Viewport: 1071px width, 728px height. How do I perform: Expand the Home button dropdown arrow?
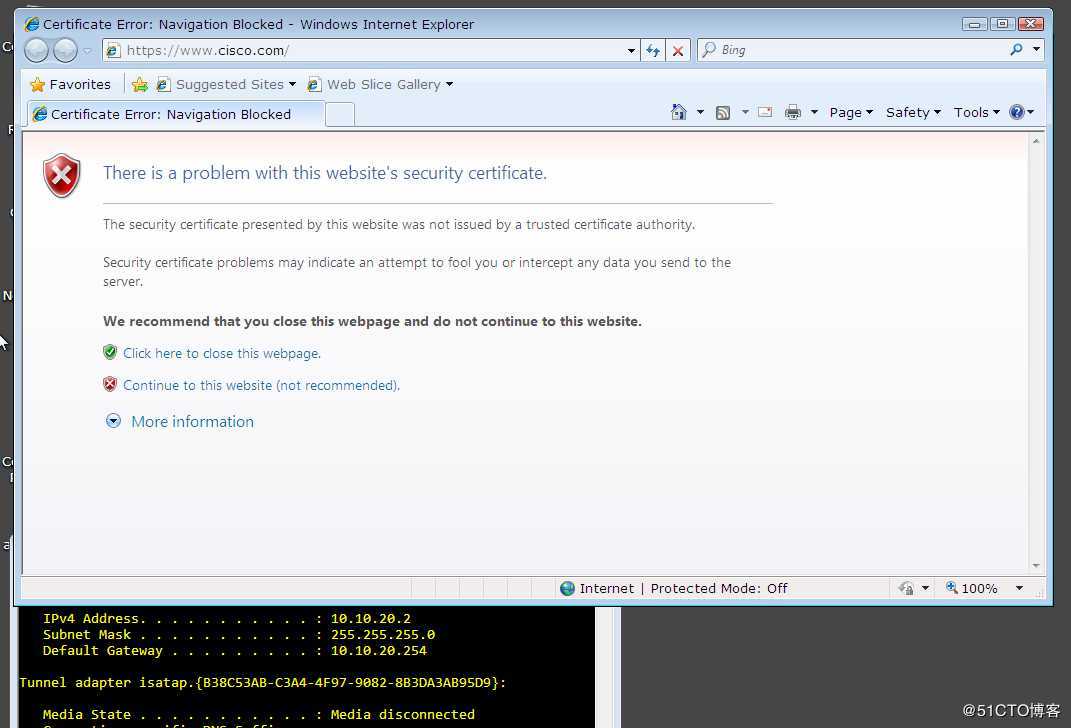(700, 112)
